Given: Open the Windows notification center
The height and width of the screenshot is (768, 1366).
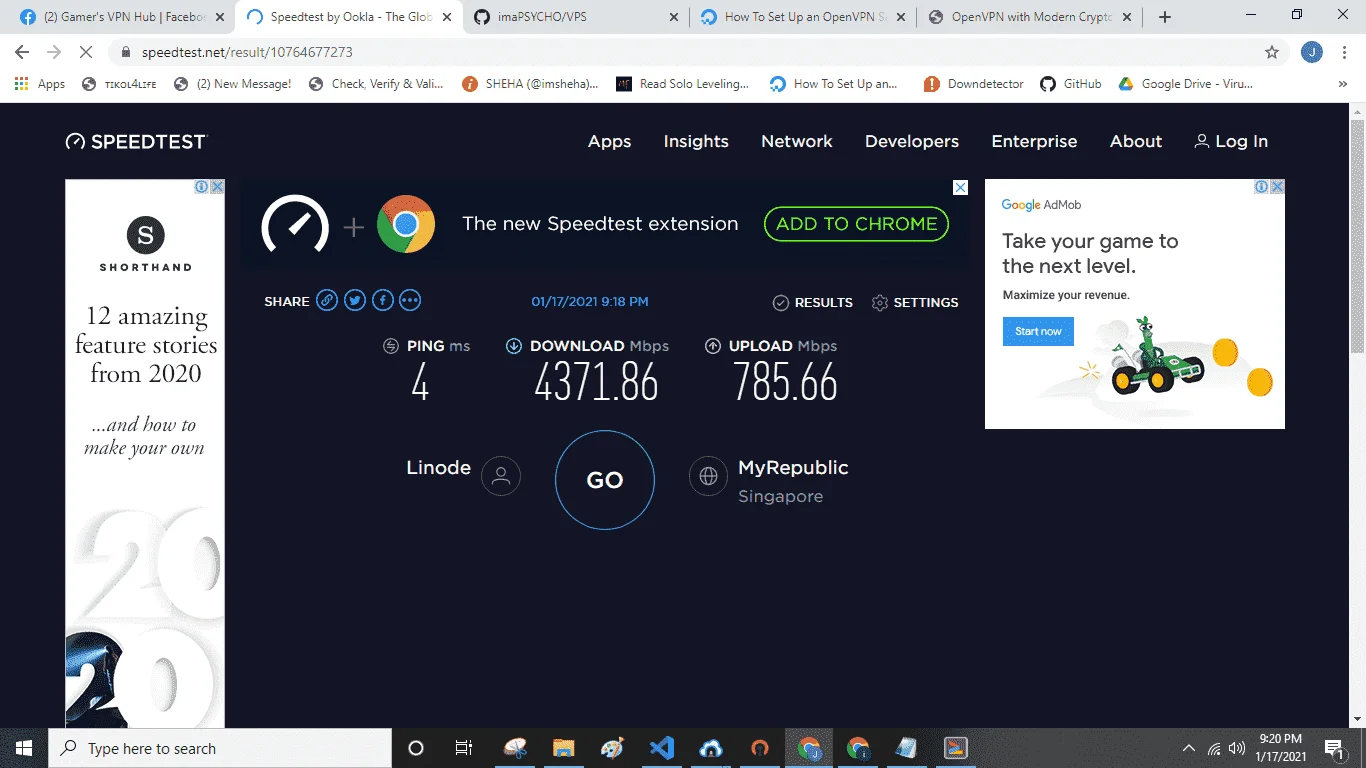Looking at the screenshot, I should tap(1333, 748).
